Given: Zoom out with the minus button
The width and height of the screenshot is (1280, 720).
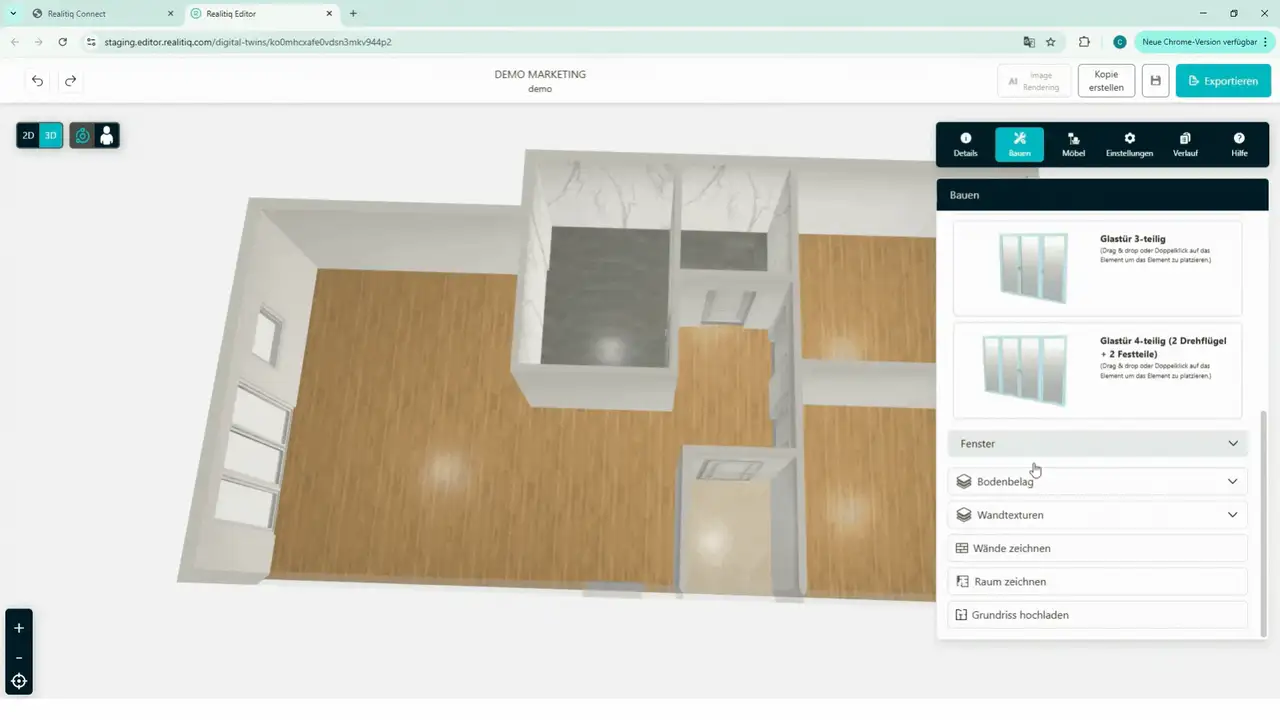Looking at the screenshot, I should coord(18,657).
